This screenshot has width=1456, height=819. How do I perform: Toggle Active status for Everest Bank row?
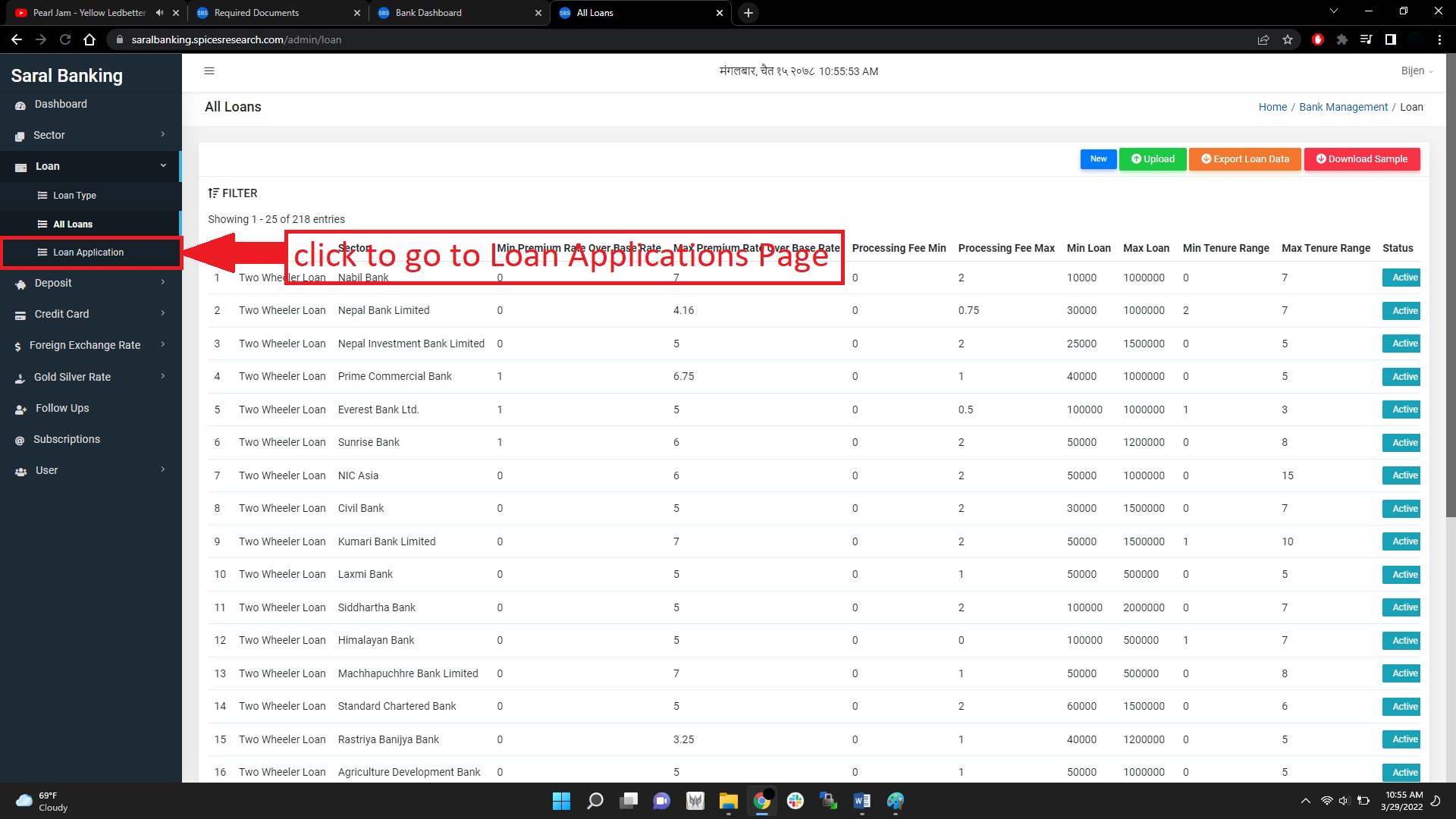tap(1404, 409)
